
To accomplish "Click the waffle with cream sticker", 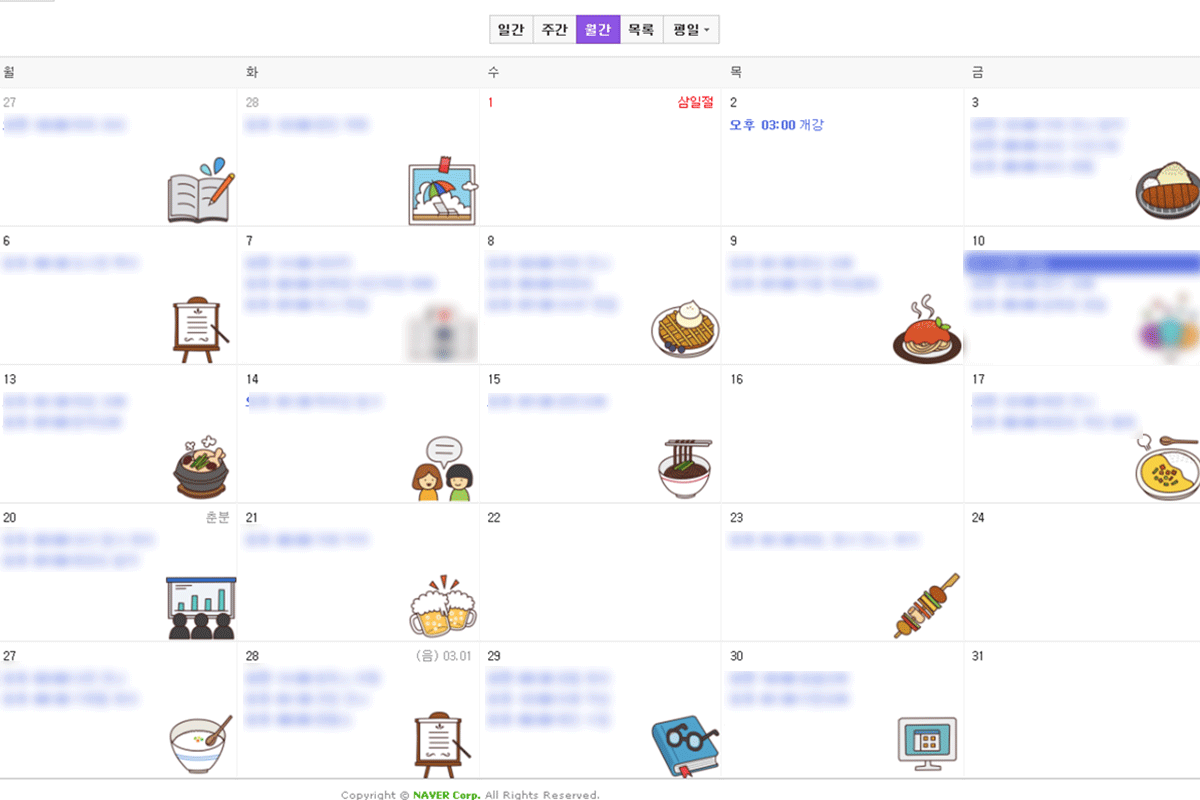I will [x=685, y=329].
